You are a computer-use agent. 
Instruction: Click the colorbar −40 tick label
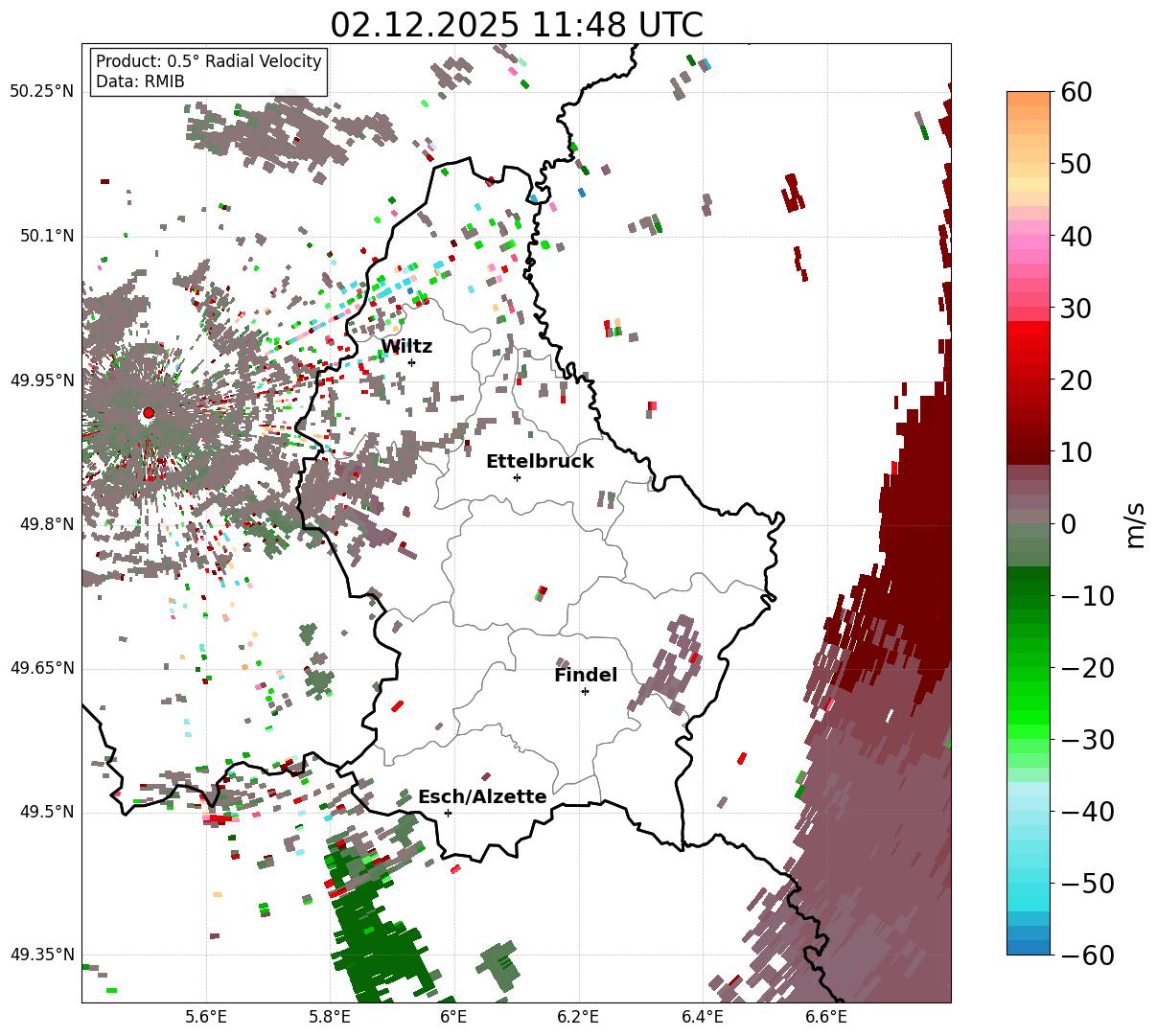coord(1087,812)
